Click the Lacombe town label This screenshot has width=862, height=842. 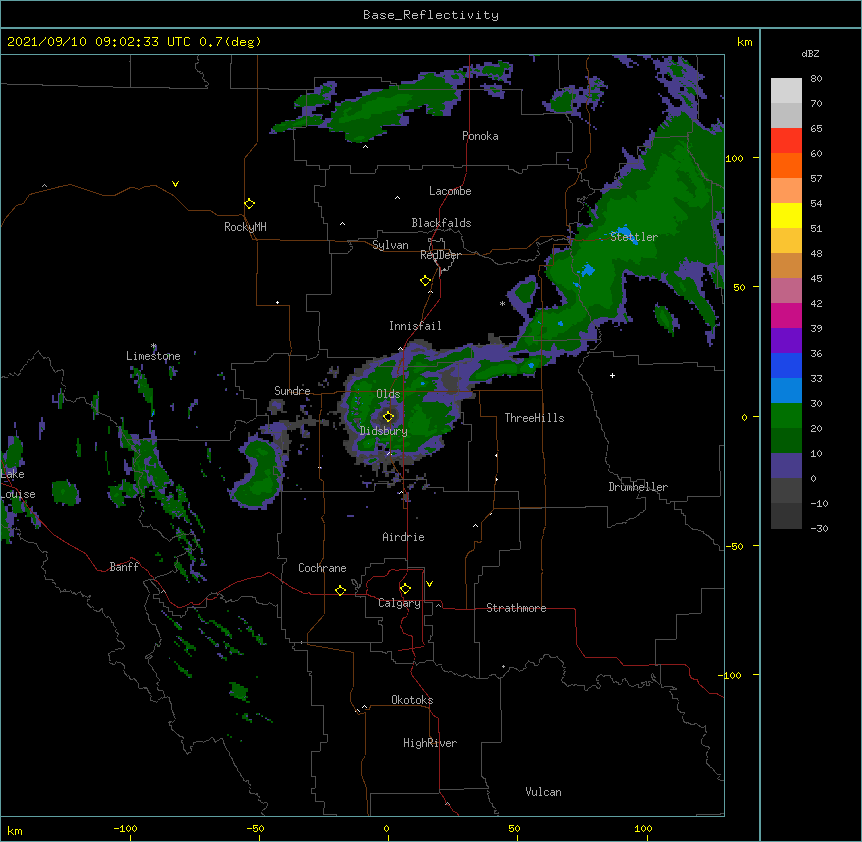pos(450,191)
